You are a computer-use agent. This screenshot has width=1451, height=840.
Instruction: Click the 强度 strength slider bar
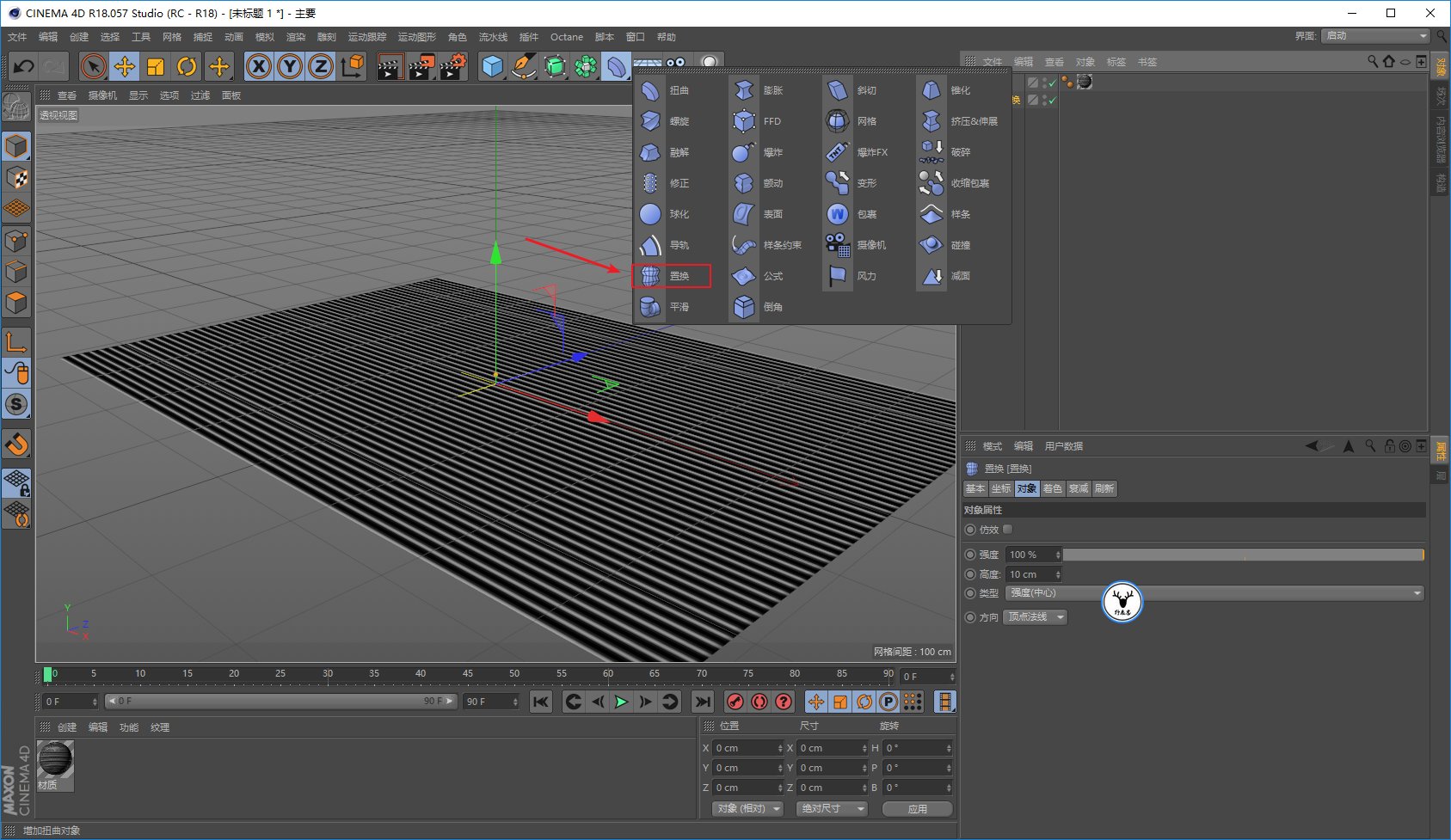[1243, 555]
